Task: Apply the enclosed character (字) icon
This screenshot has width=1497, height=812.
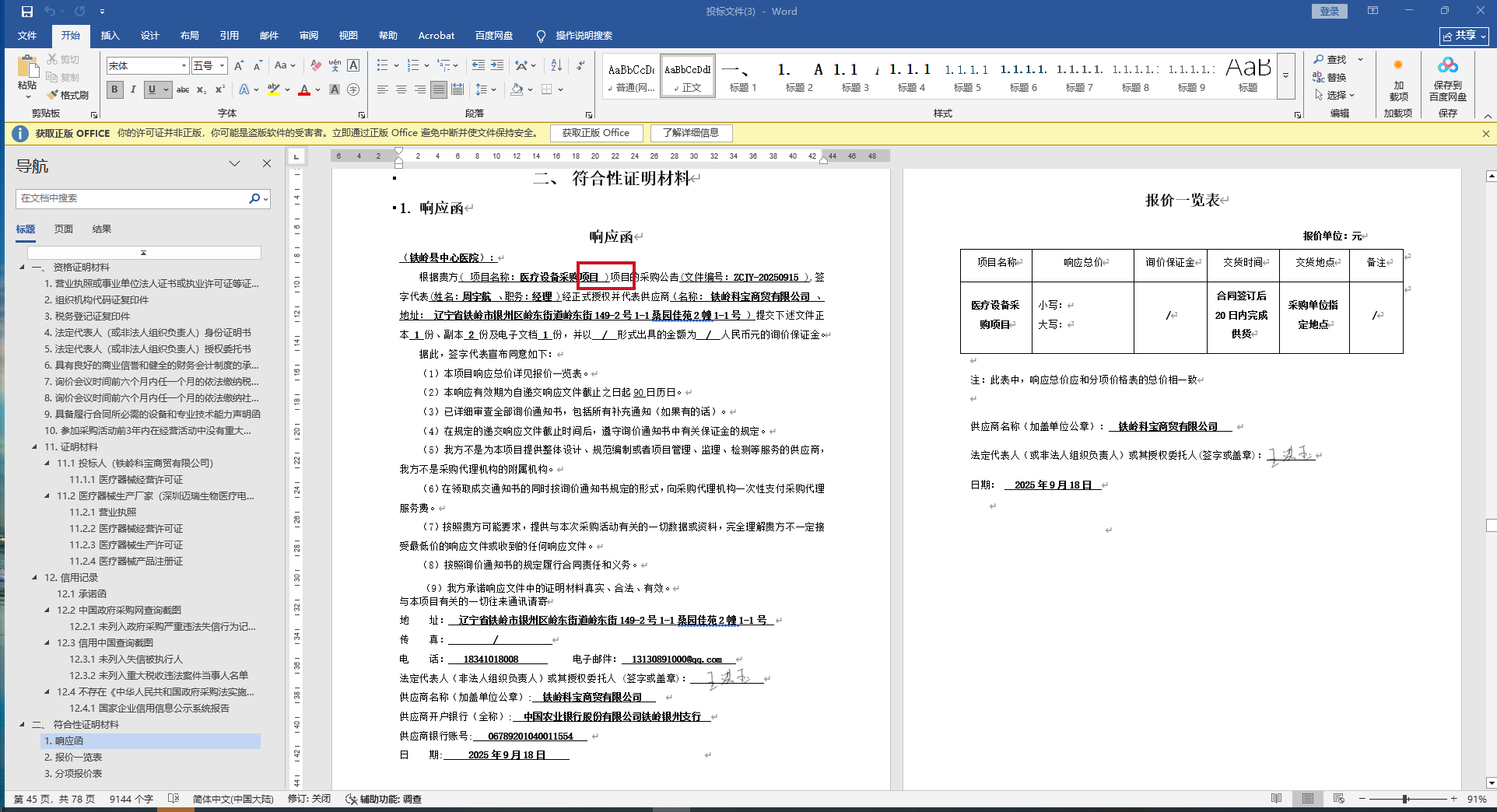Action: [353, 90]
